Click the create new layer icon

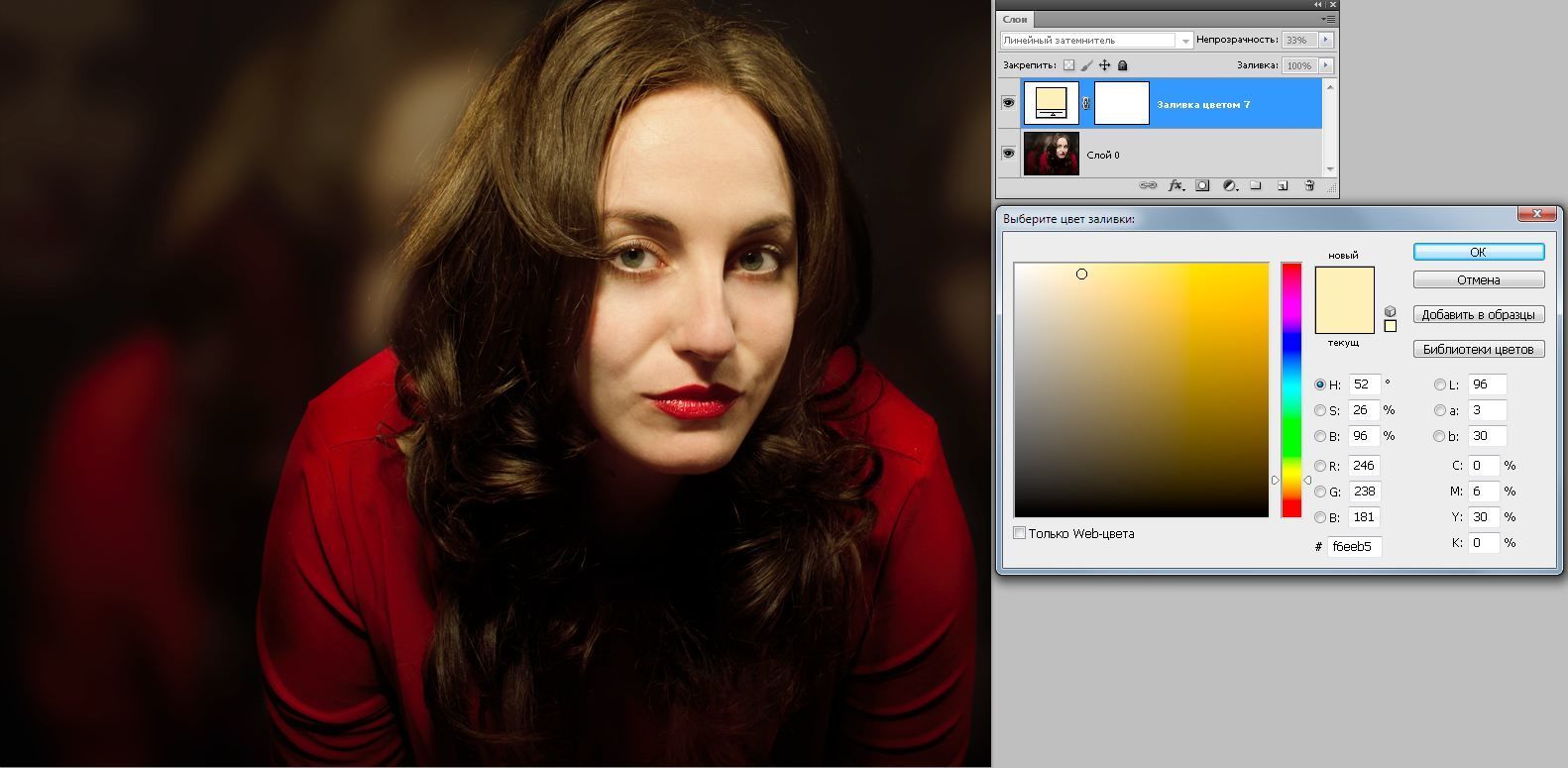tap(1282, 185)
